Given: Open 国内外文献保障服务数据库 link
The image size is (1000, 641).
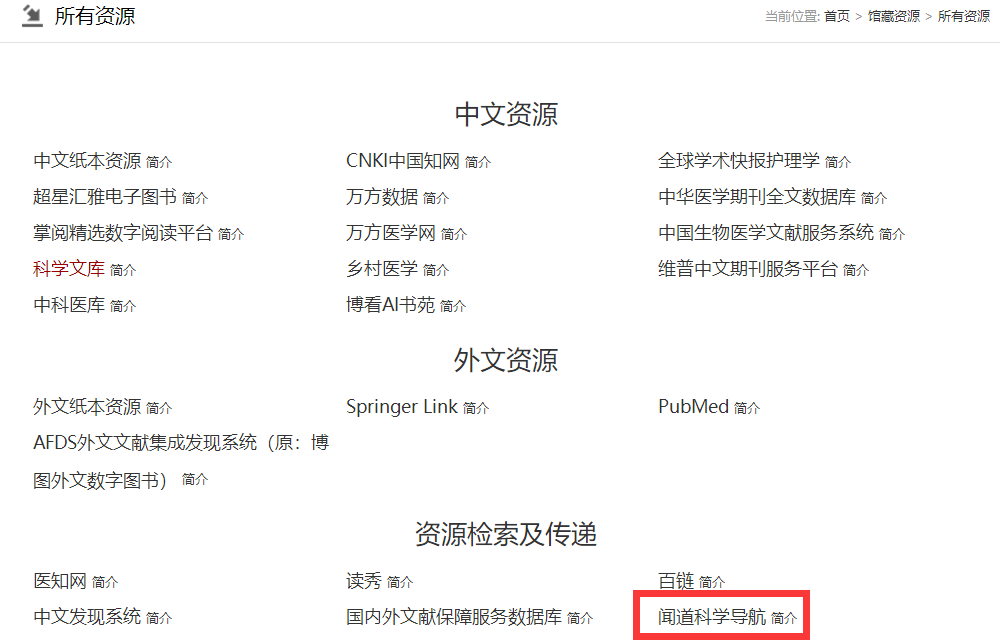Looking at the screenshot, I should pyautogui.click(x=454, y=617).
